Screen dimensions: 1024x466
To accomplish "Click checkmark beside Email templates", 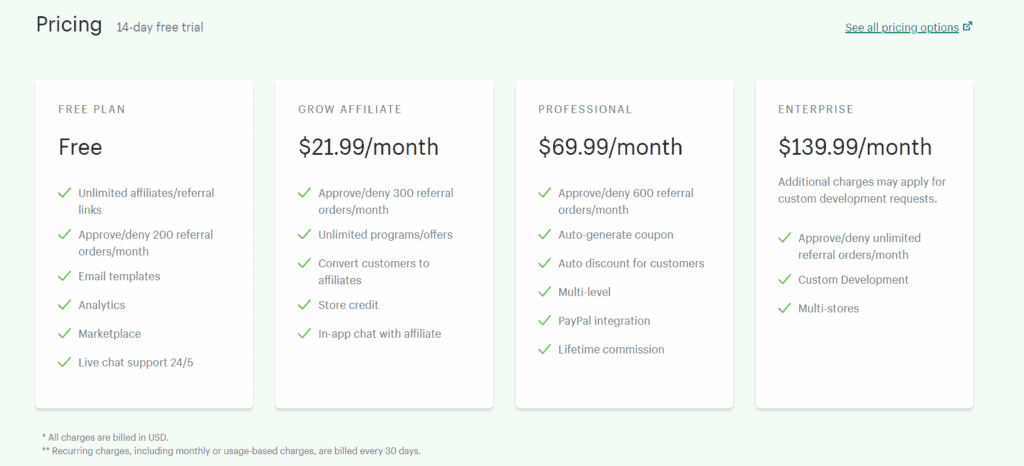I will click(64, 276).
